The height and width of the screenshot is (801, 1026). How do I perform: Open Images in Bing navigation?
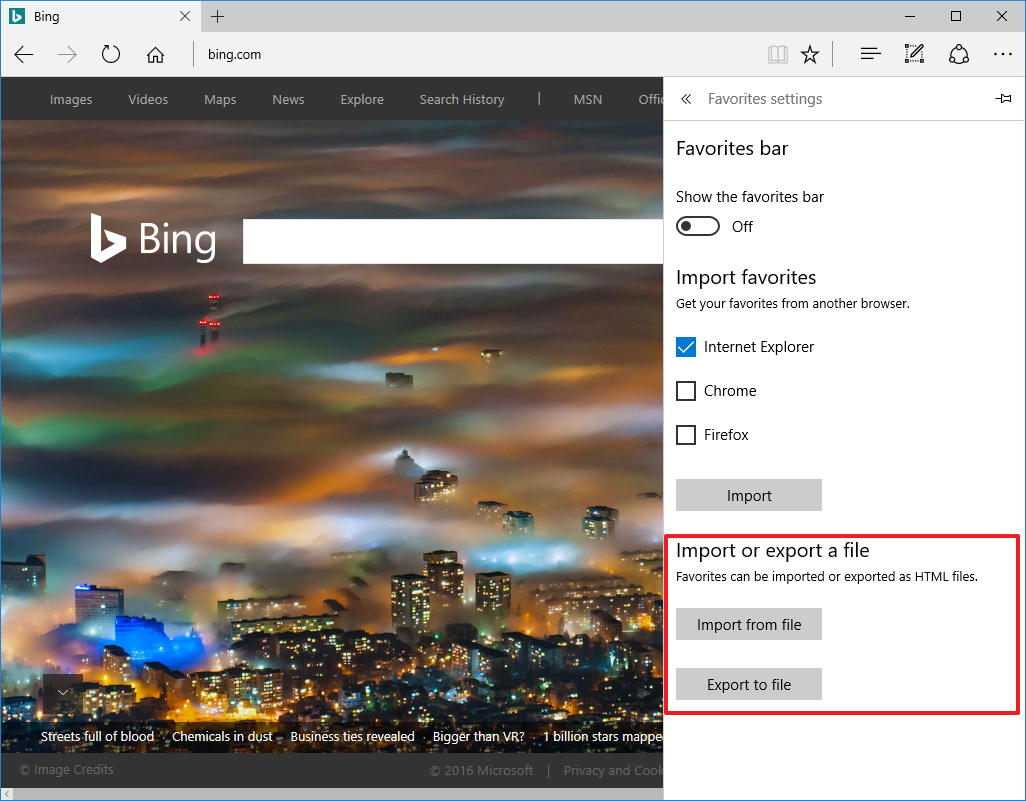tap(71, 99)
